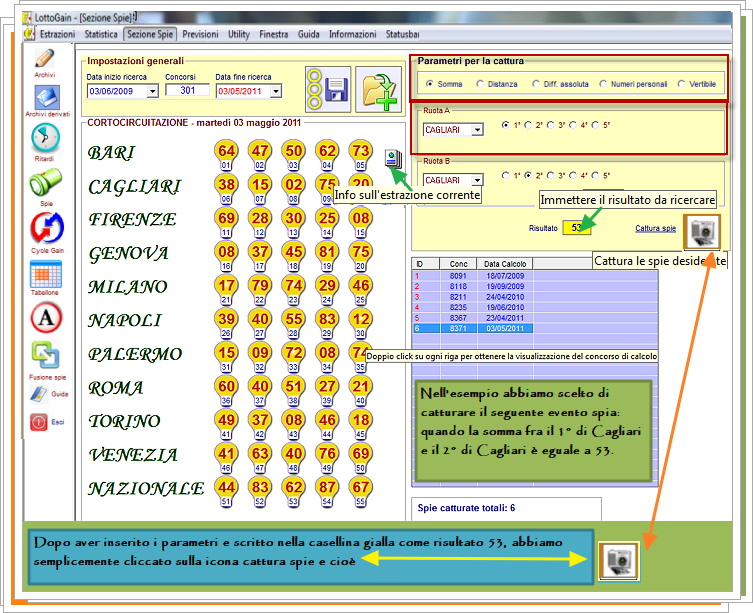Image resolution: width=753 pixels, height=613 pixels.
Task: Select the Distanza radio button
Action: pyautogui.click(x=480, y=84)
